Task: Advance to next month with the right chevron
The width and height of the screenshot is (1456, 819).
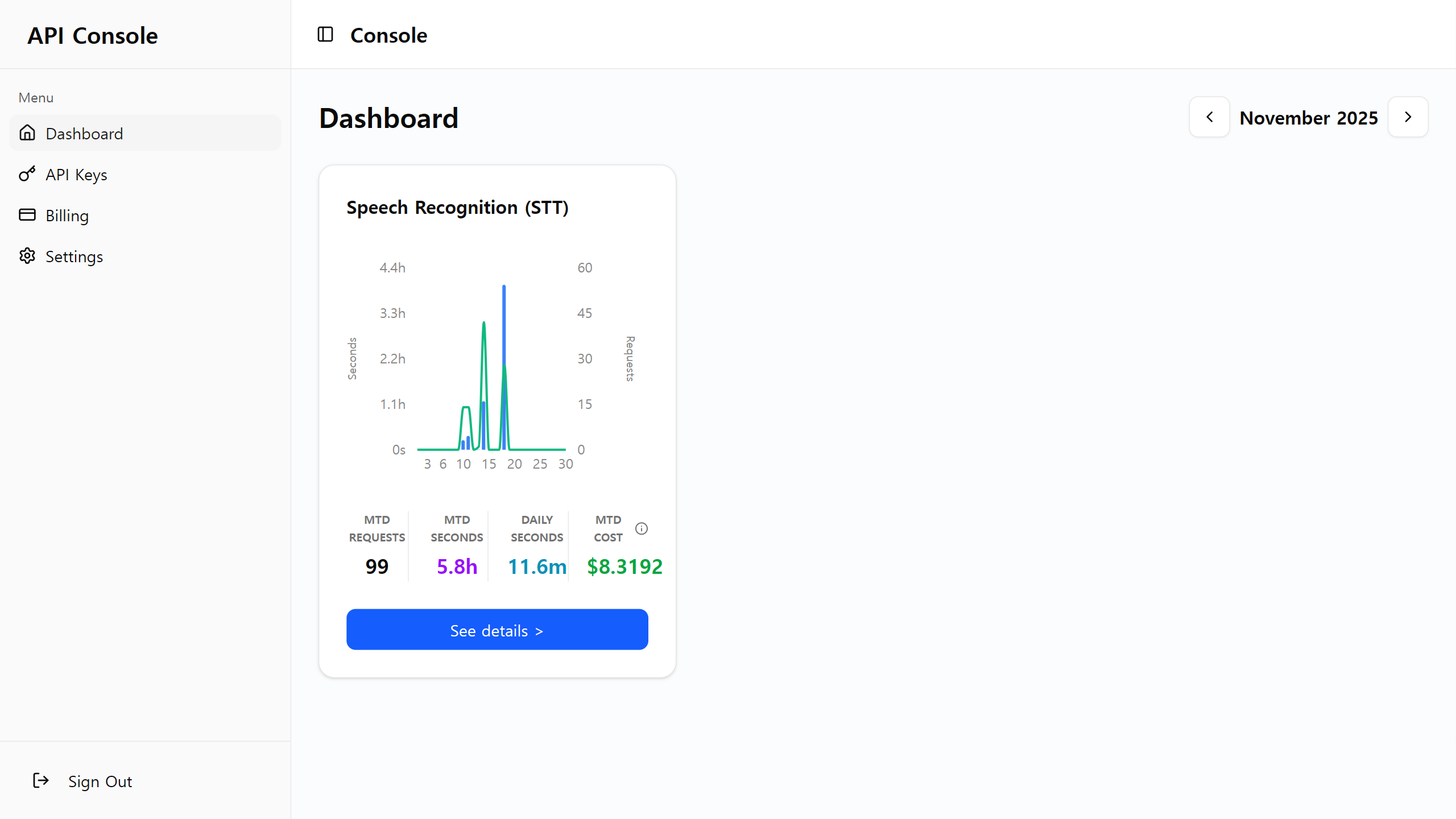Action: pyautogui.click(x=1408, y=117)
